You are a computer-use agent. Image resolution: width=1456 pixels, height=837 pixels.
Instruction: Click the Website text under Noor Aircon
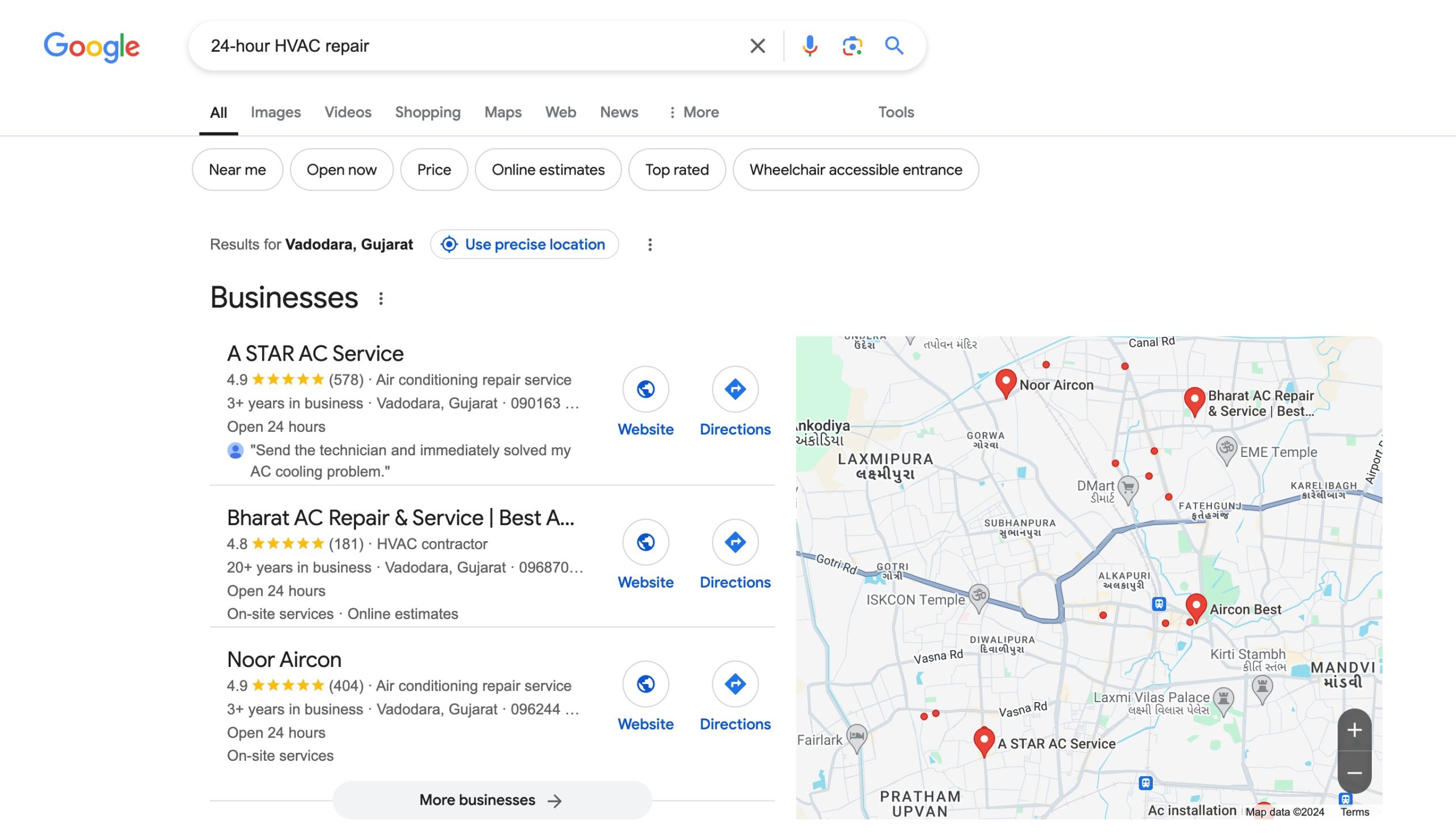[x=646, y=724]
